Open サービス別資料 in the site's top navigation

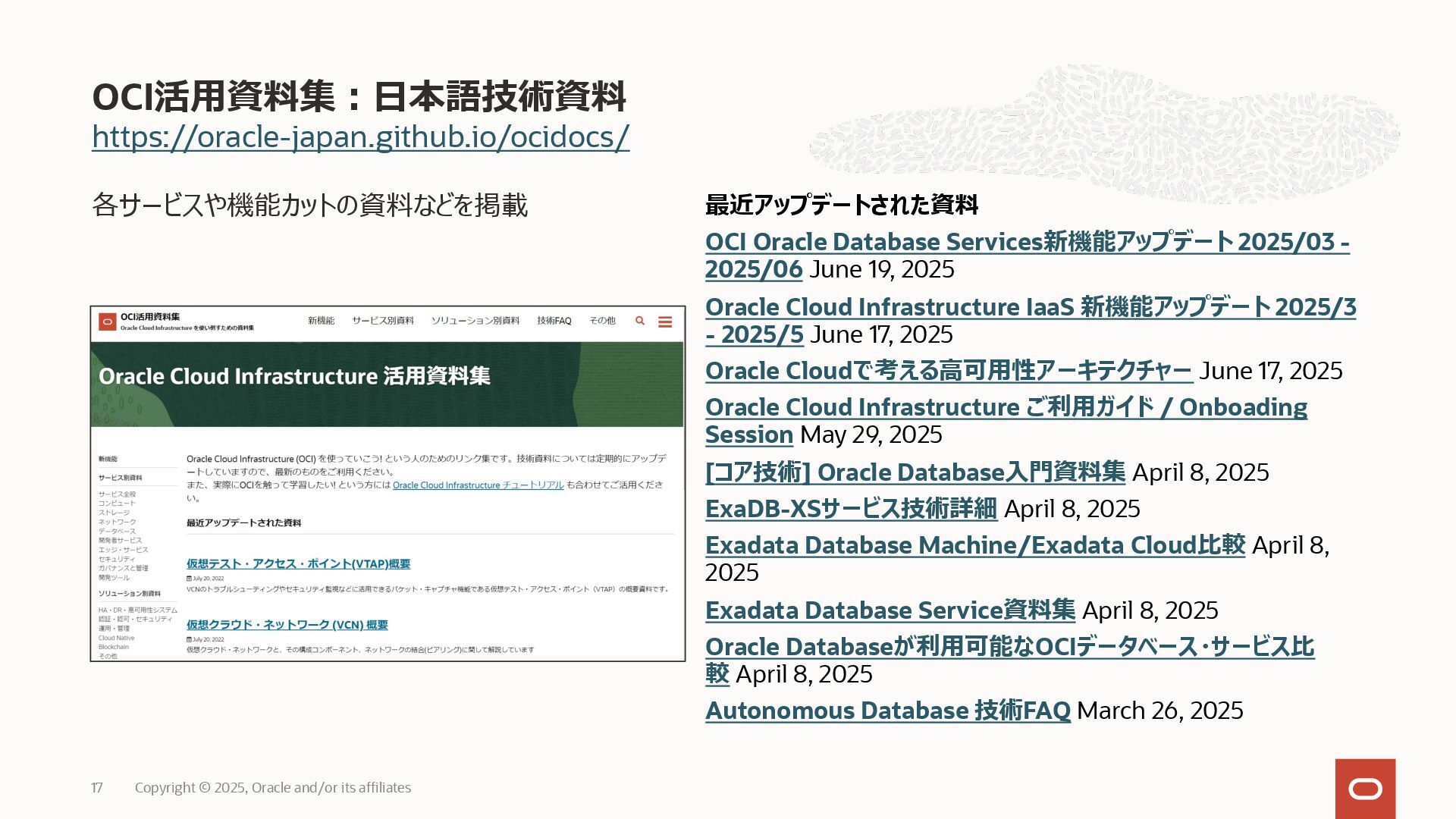pos(383,321)
